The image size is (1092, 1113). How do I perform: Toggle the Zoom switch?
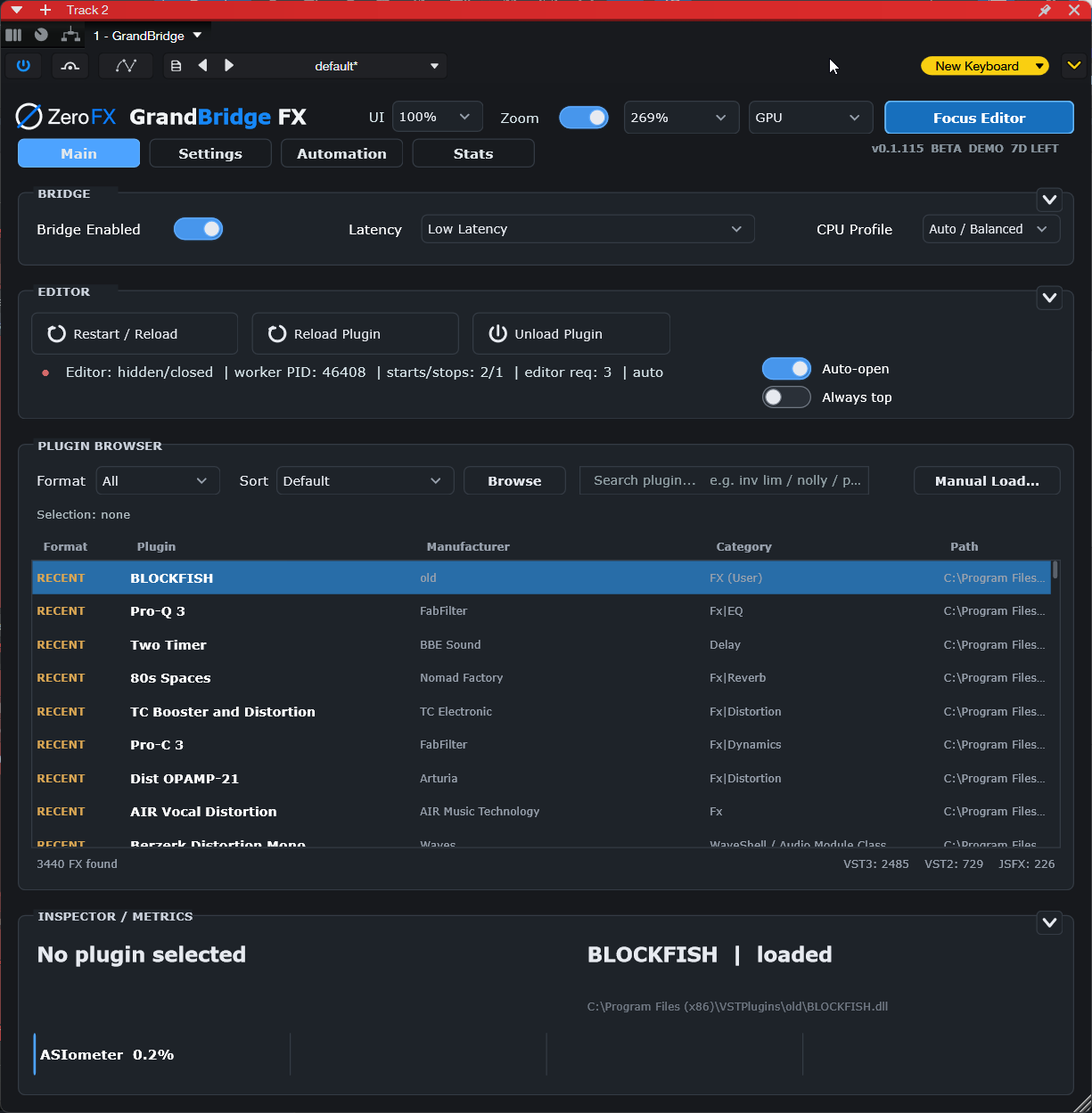point(584,118)
